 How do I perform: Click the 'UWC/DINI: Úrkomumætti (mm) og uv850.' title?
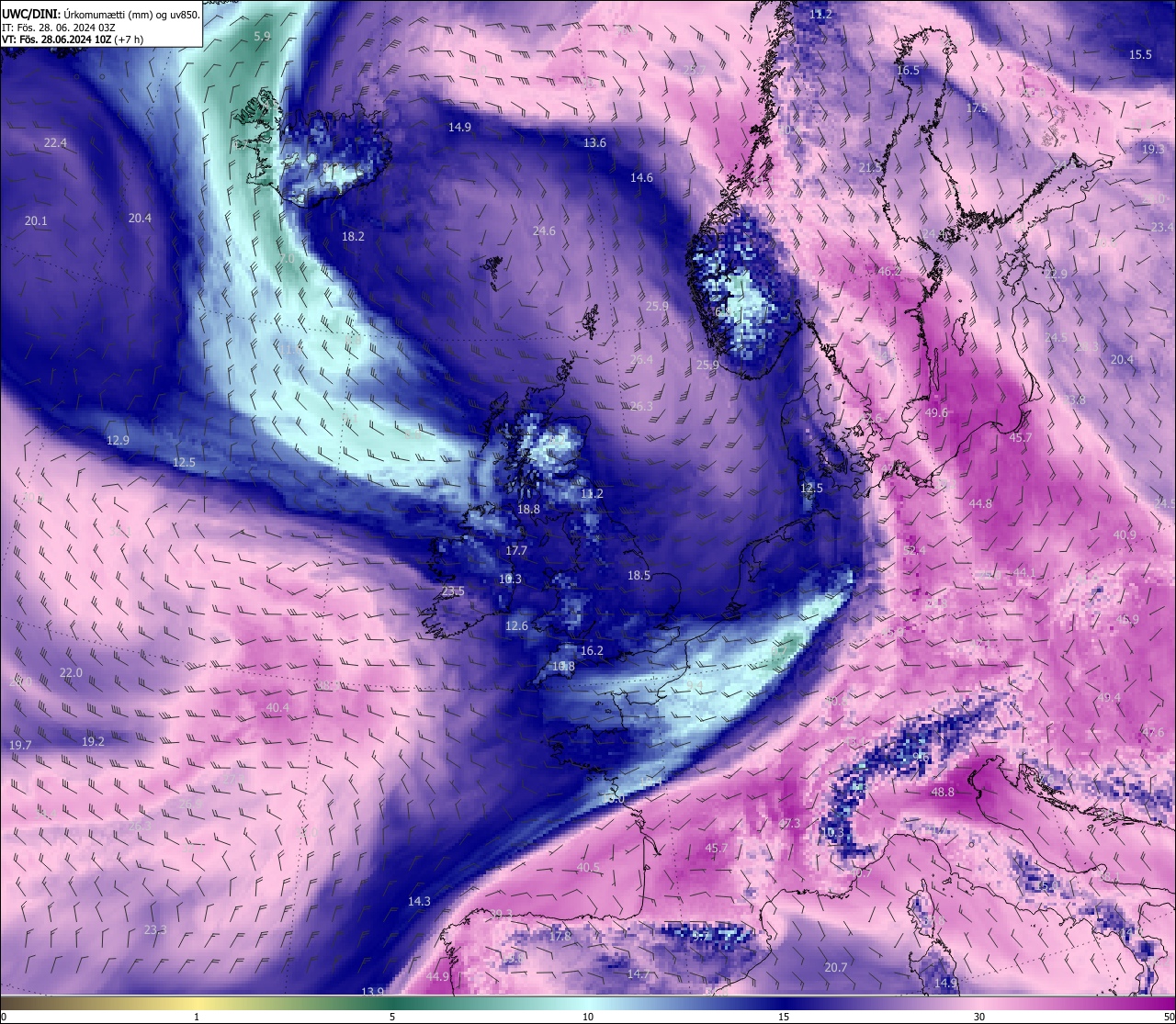100,14
